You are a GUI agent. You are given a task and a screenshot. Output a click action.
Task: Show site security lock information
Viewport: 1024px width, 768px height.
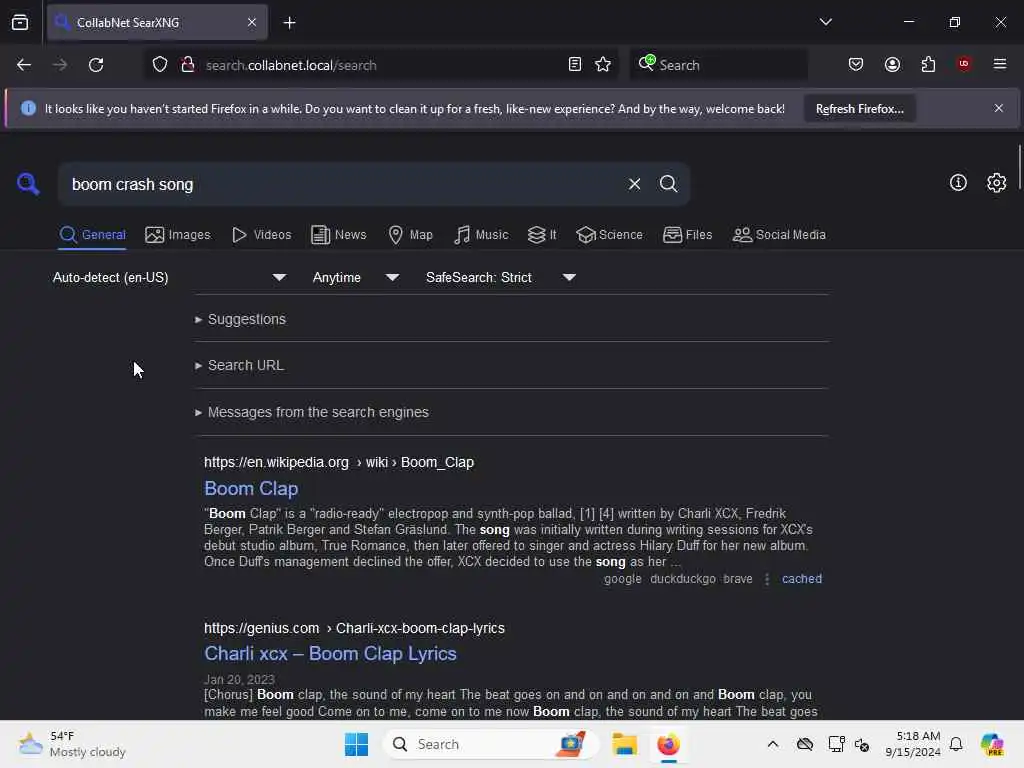pyautogui.click(x=188, y=65)
